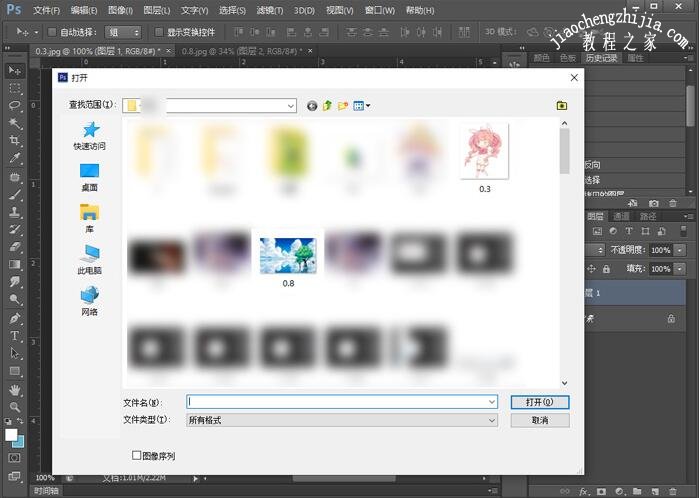Select the 0.3 image thumbnail

pyautogui.click(x=484, y=151)
